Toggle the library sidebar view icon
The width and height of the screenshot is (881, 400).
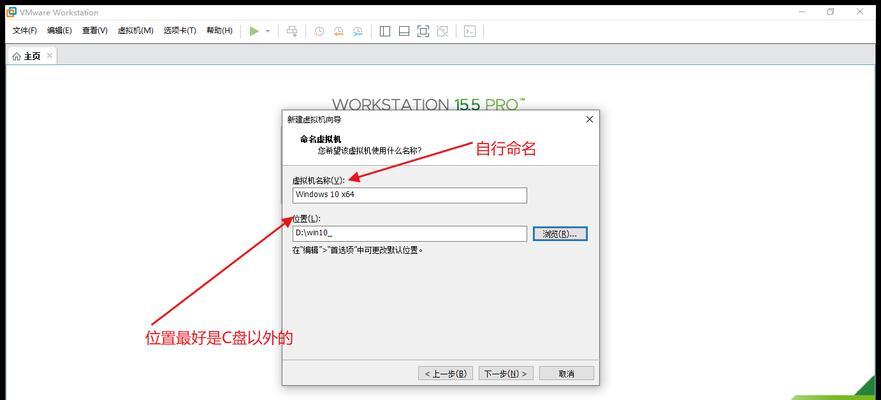click(385, 31)
